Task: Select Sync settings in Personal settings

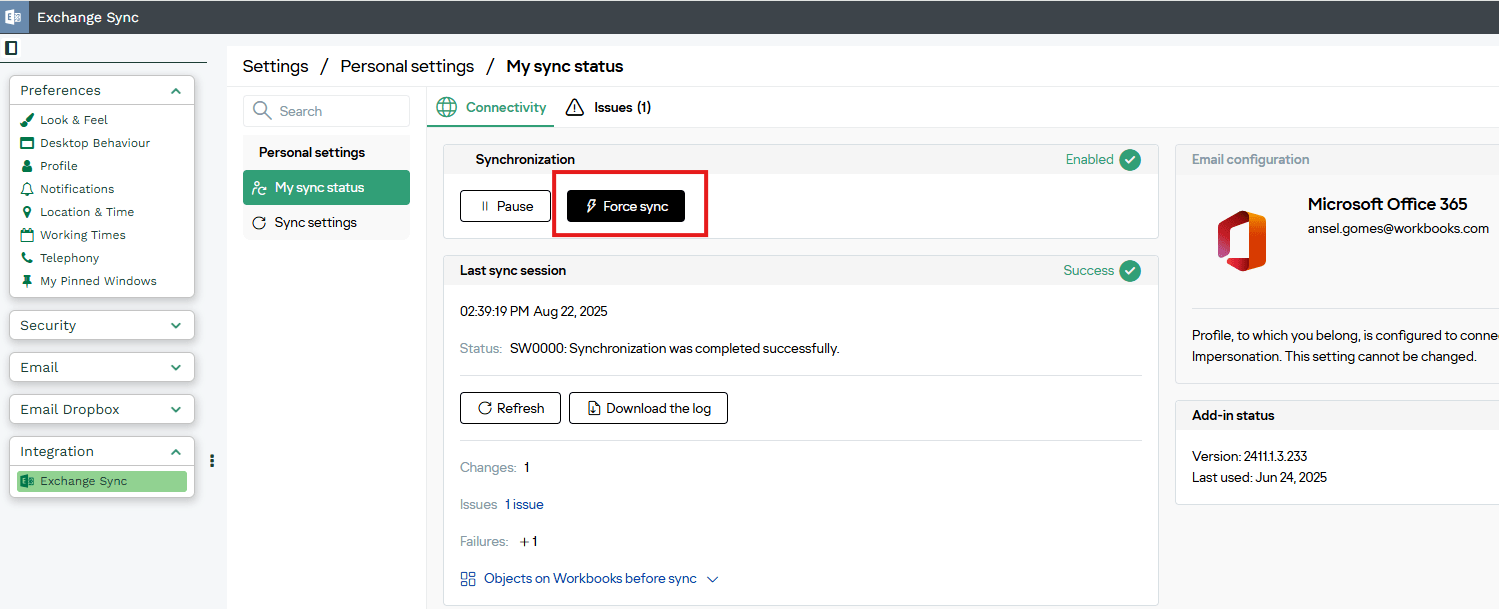Action: 315,223
